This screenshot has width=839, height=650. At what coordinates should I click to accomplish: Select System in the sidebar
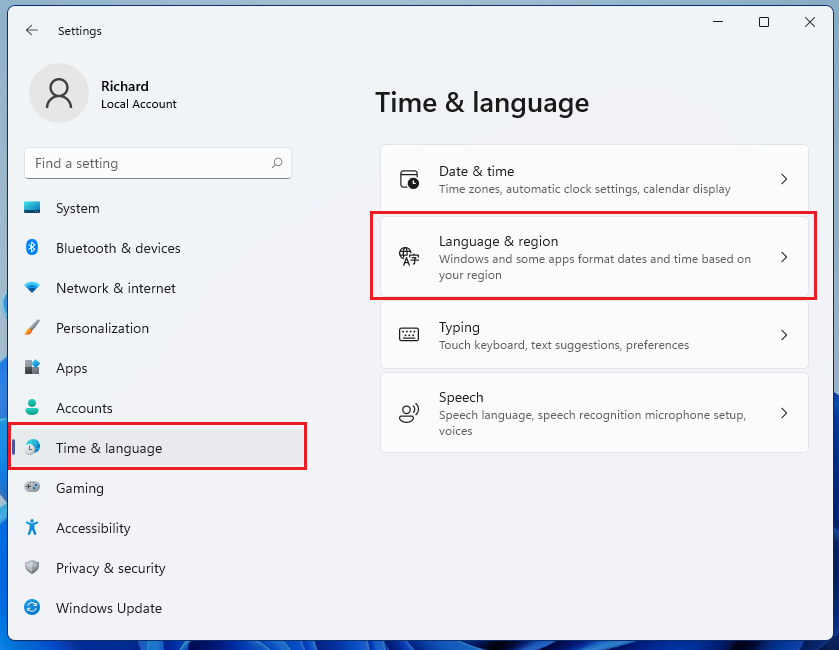77,208
